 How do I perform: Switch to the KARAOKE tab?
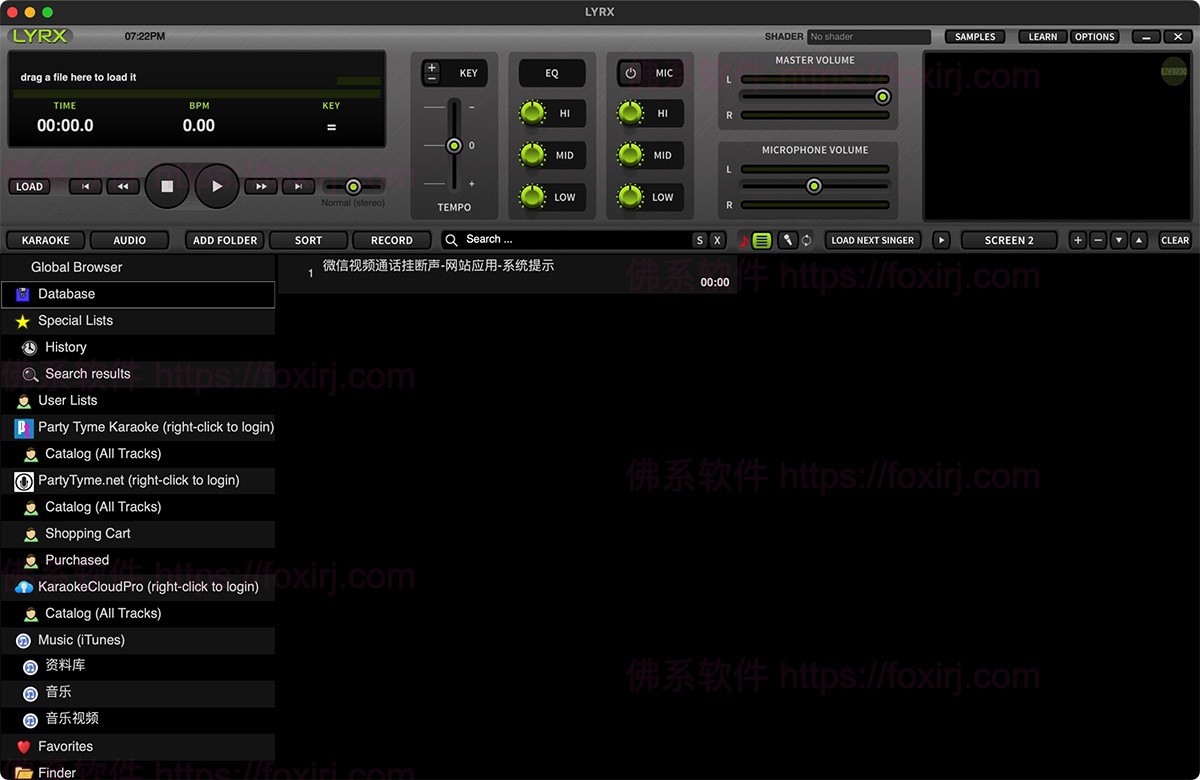(x=45, y=240)
